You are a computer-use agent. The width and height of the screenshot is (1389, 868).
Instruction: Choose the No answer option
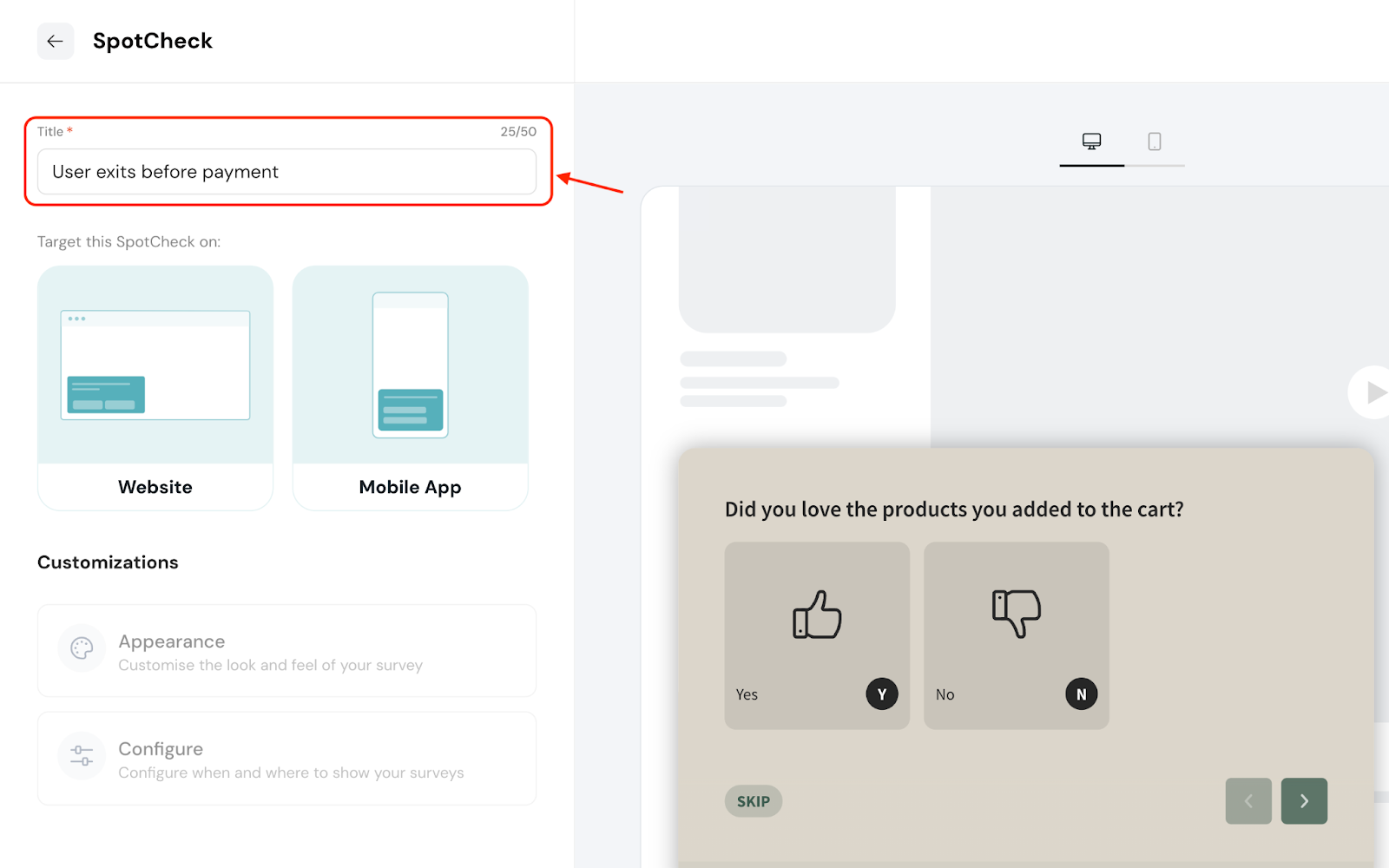pos(945,694)
